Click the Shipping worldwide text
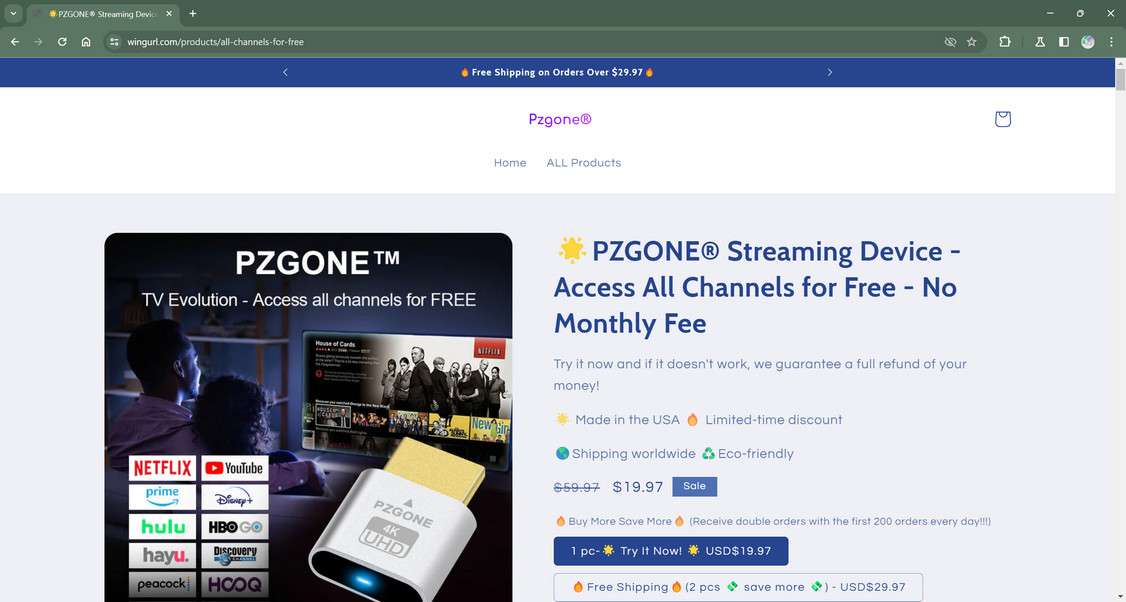Viewport: 1126px width, 602px height. [x=633, y=454]
